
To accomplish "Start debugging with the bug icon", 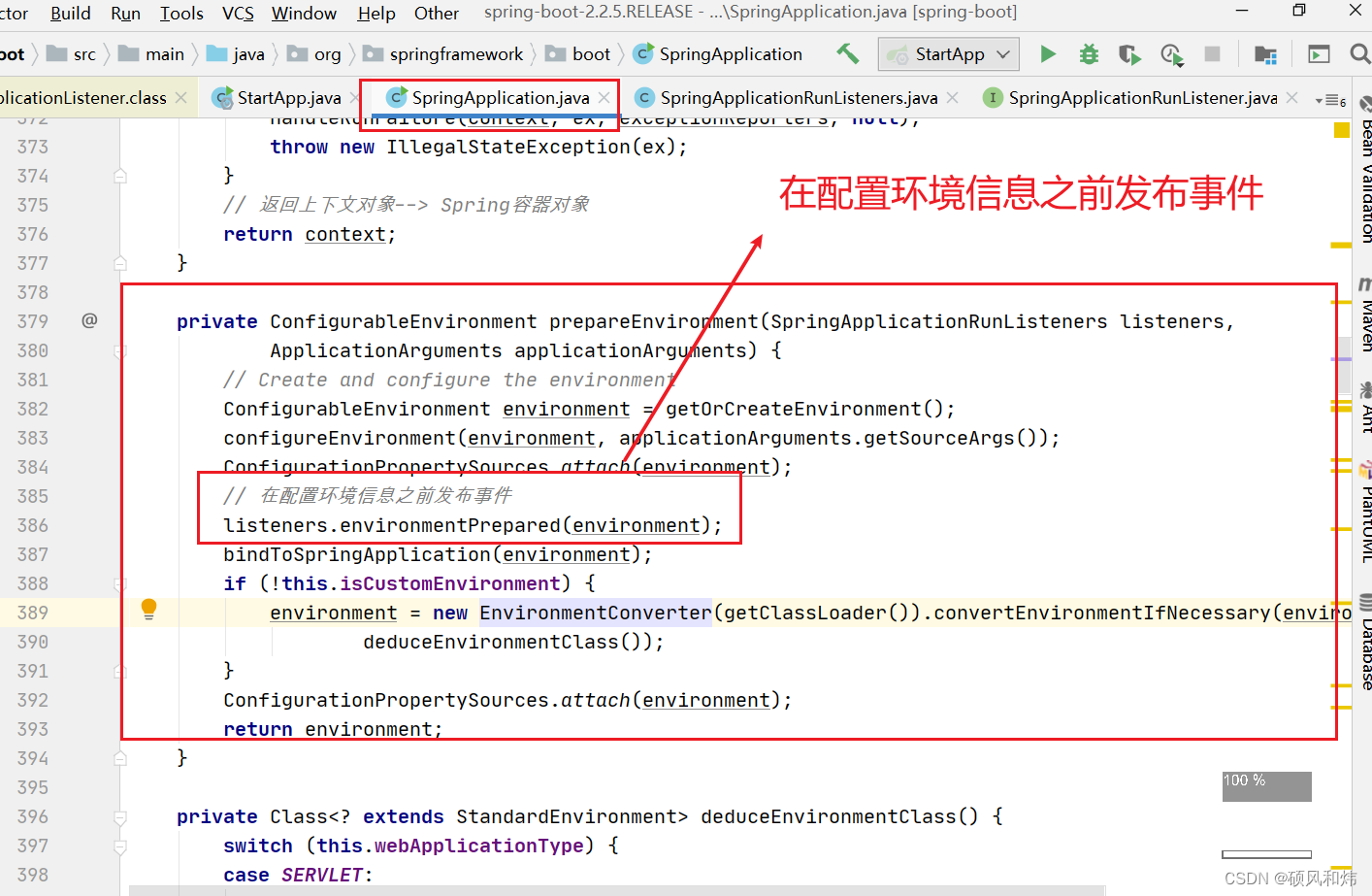I will [x=1089, y=54].
